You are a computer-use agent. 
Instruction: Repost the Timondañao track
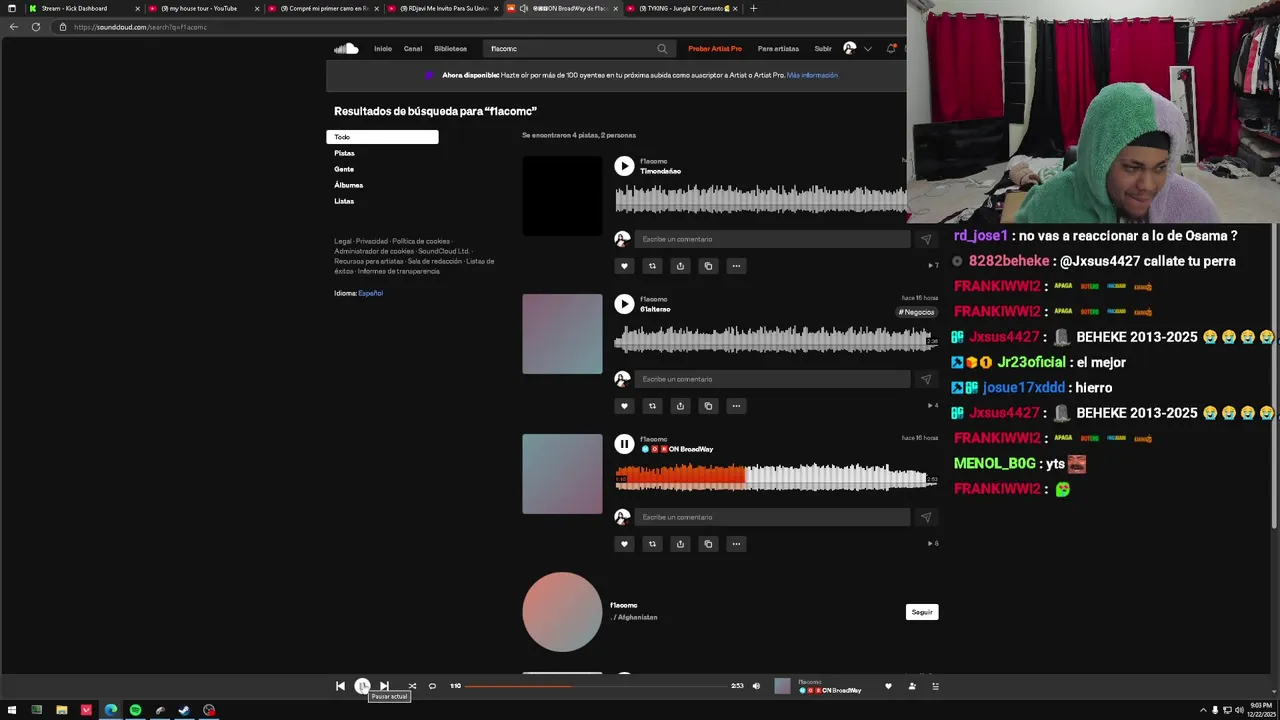(x=652, y=266)
